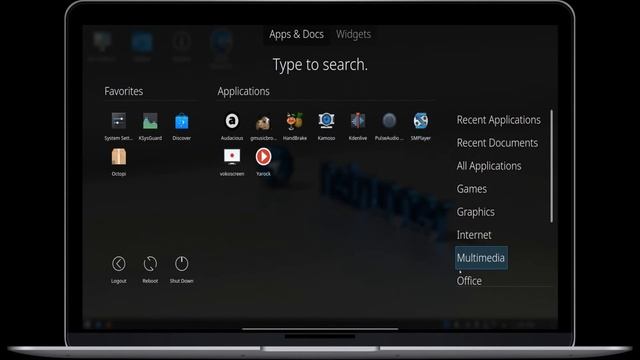Open the Games category
This screenshot has height=360, width=640.
471,189
